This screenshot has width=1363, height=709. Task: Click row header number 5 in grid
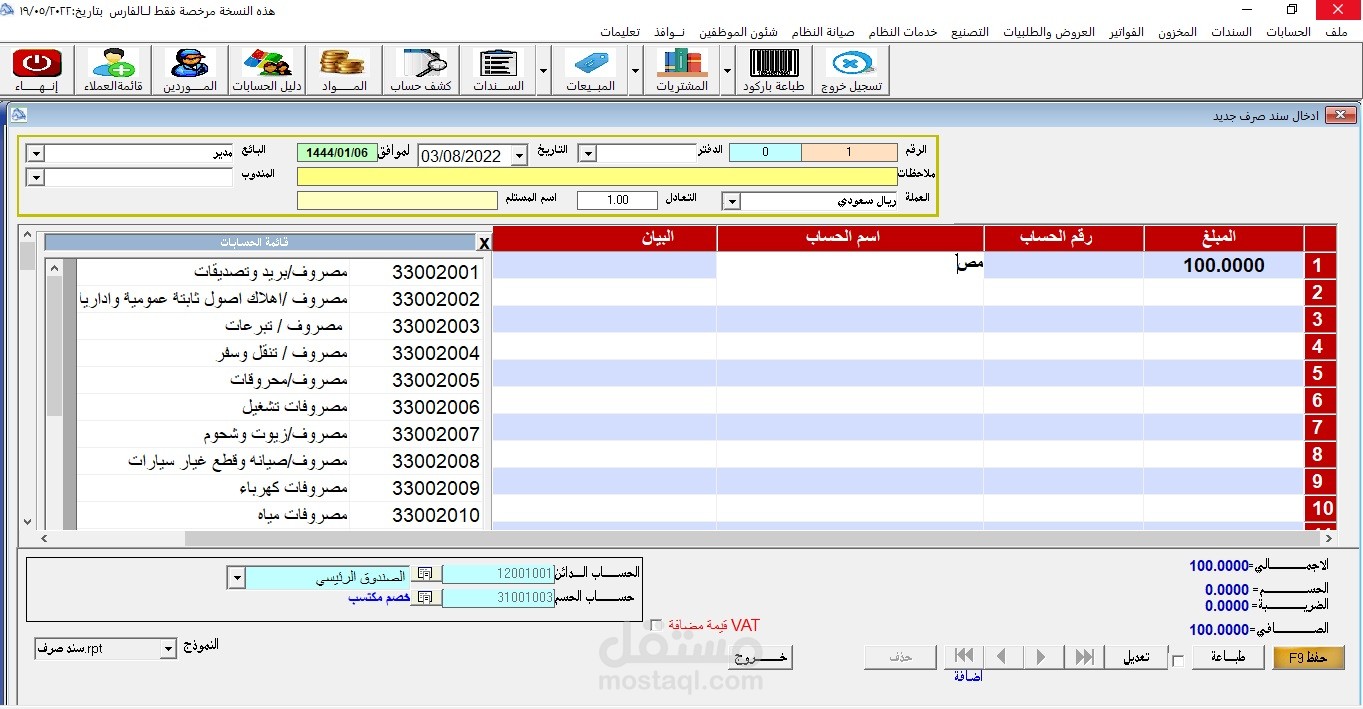1319,373
